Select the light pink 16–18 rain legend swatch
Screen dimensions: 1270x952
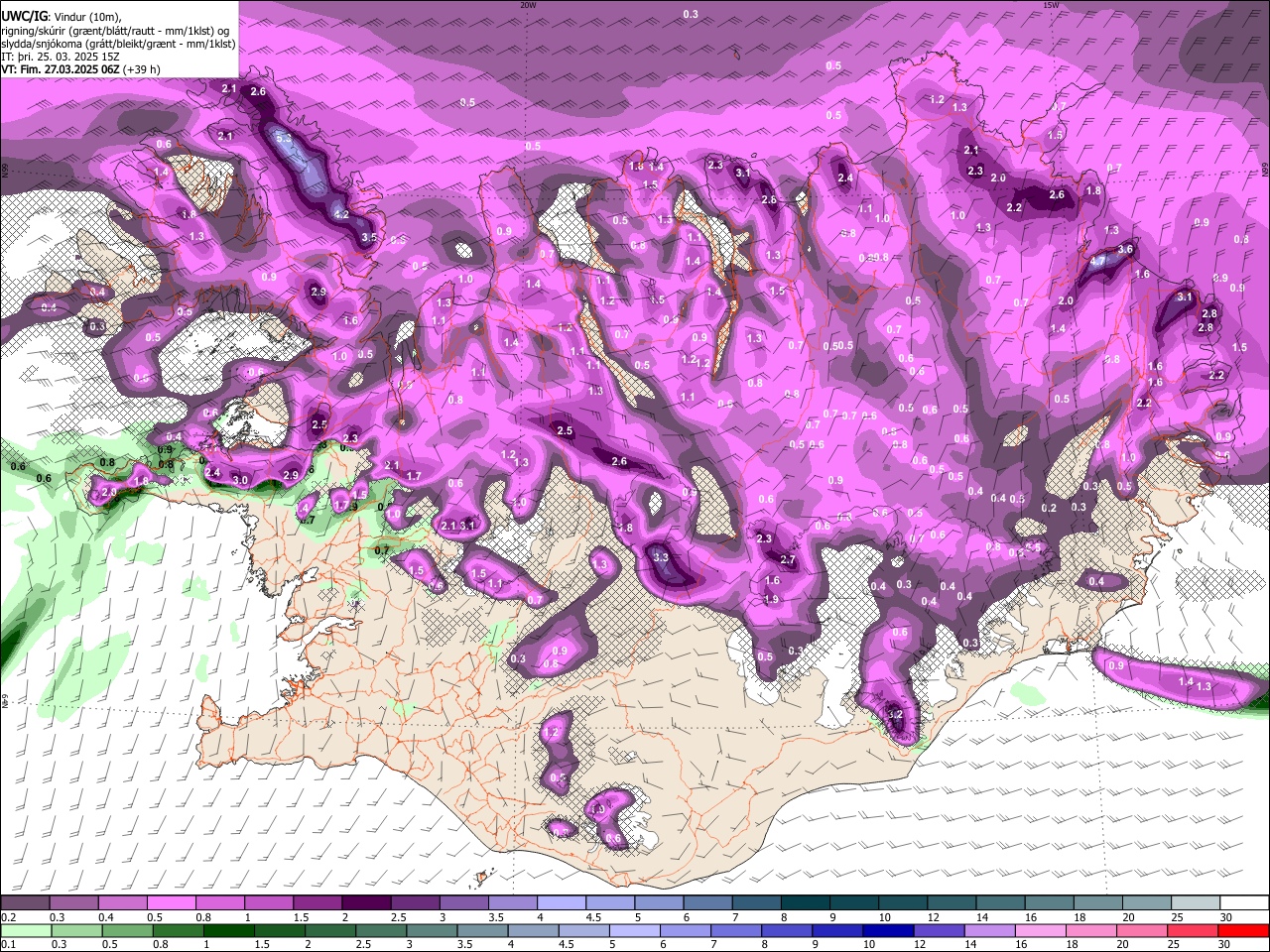[1042, 931]
